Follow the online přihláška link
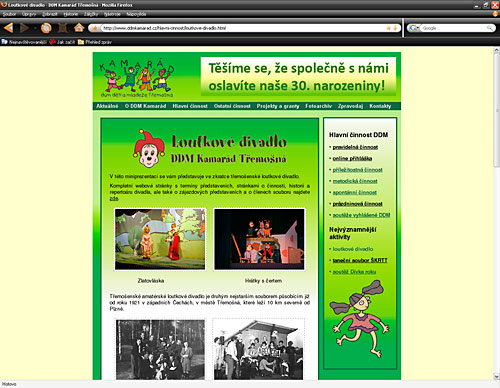Image resolution: width=500 pixels, height=388 pixels. [352, 158]
